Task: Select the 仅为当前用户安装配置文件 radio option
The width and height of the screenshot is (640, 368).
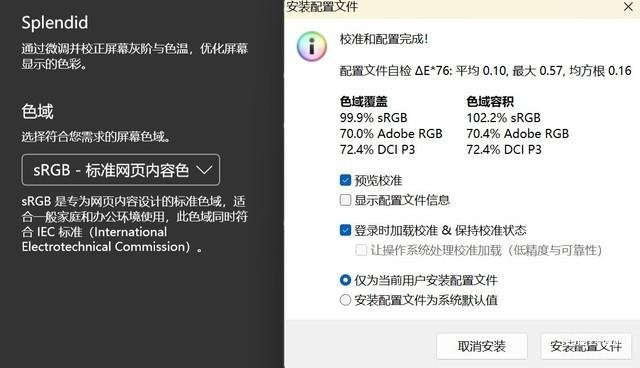Action: (x=345, y=280)
